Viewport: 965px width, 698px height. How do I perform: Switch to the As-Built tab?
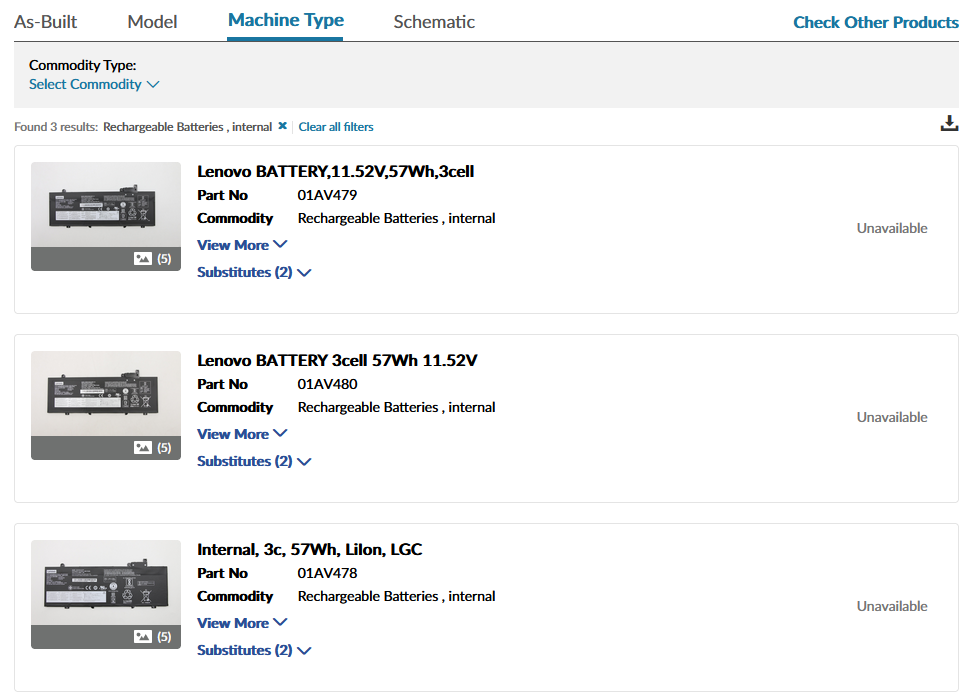point(45,22)
